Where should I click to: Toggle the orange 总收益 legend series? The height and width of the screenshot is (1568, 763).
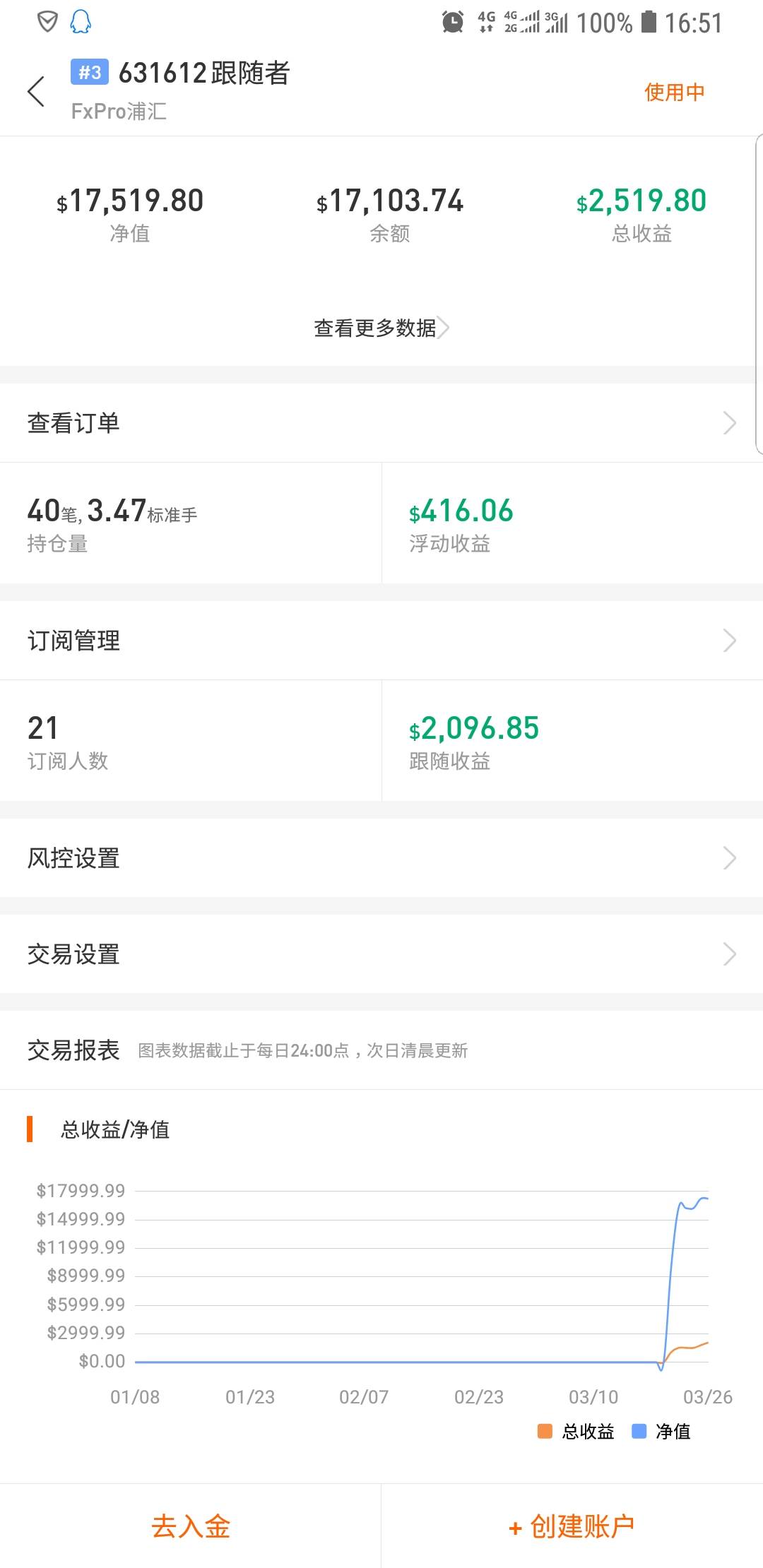tap(576, 1432)
